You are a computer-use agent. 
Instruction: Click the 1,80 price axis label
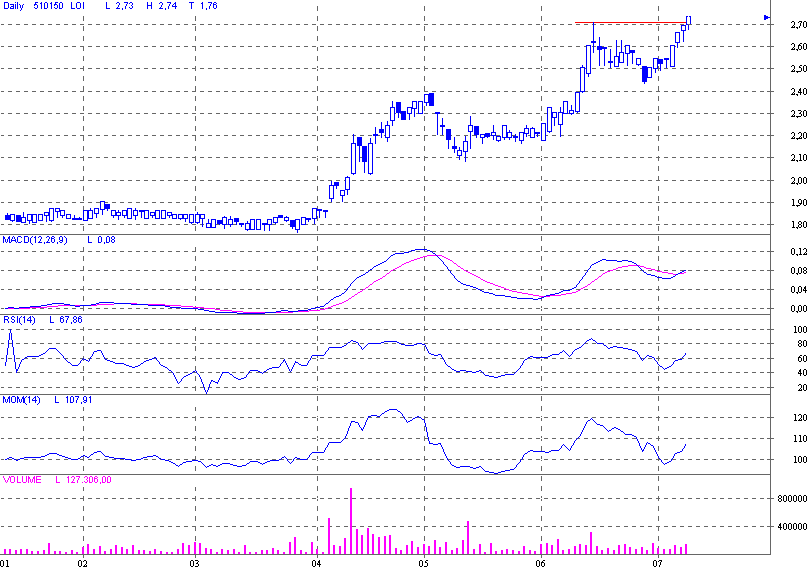click(x=789, y=225)
